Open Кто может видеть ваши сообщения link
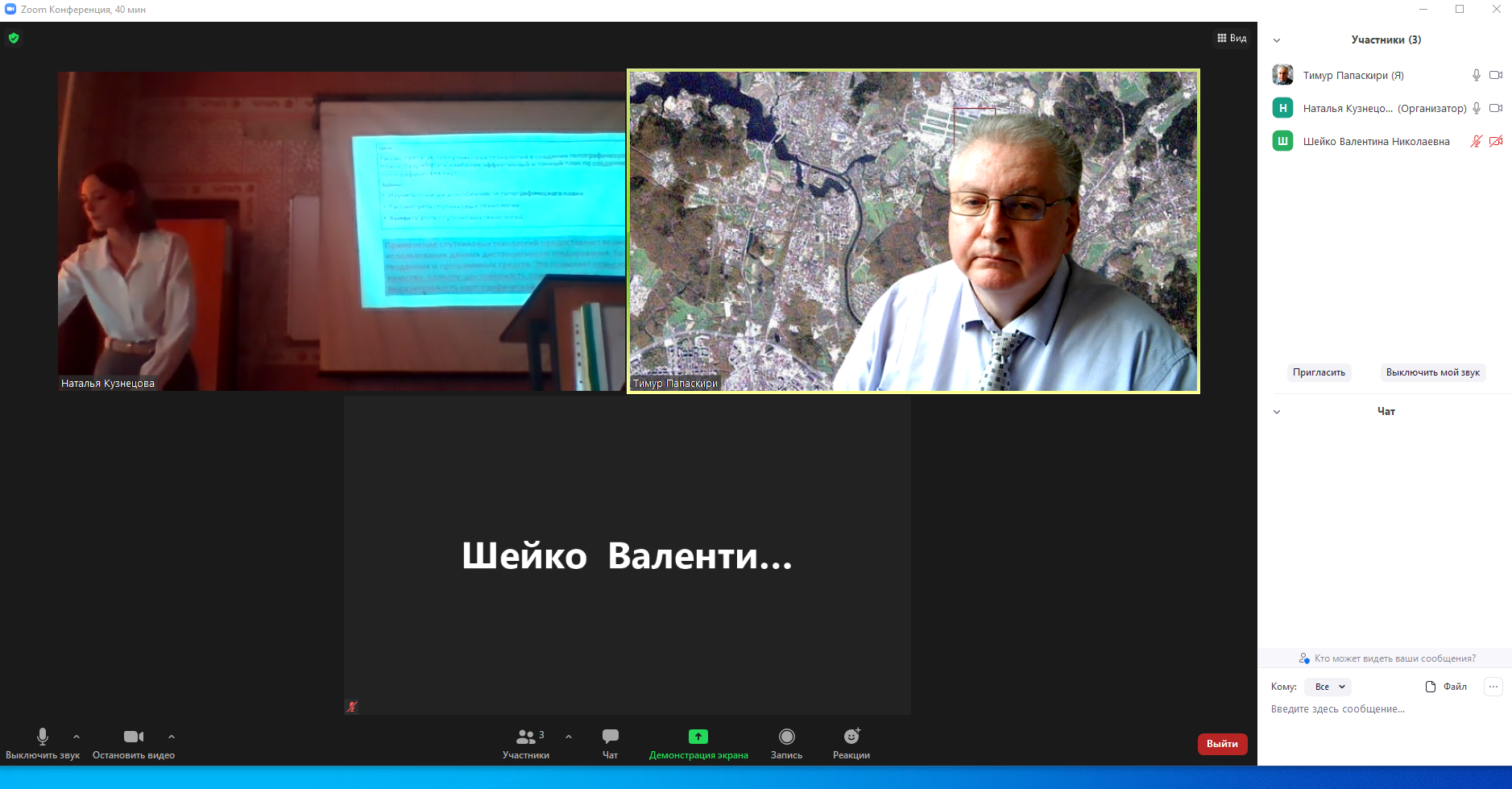 pyautogui.click(x=1387, y=658)
